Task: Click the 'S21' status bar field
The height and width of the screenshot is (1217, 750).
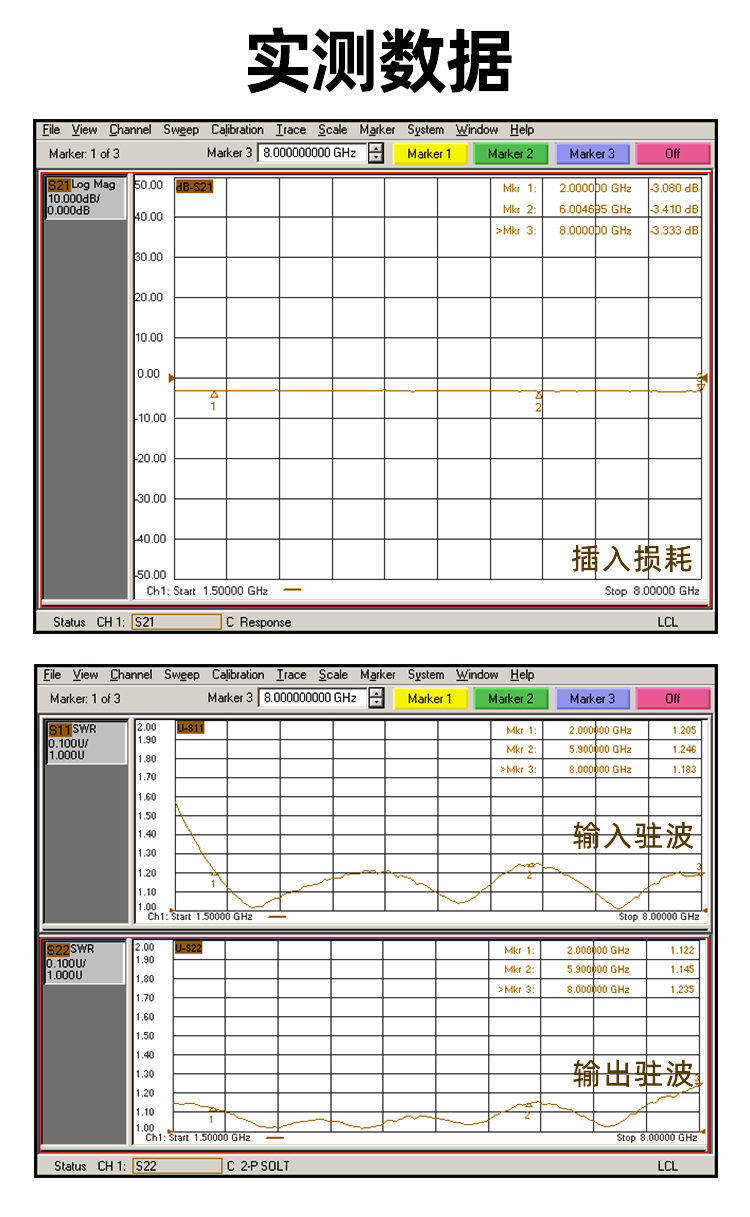Action: [175, 622]
